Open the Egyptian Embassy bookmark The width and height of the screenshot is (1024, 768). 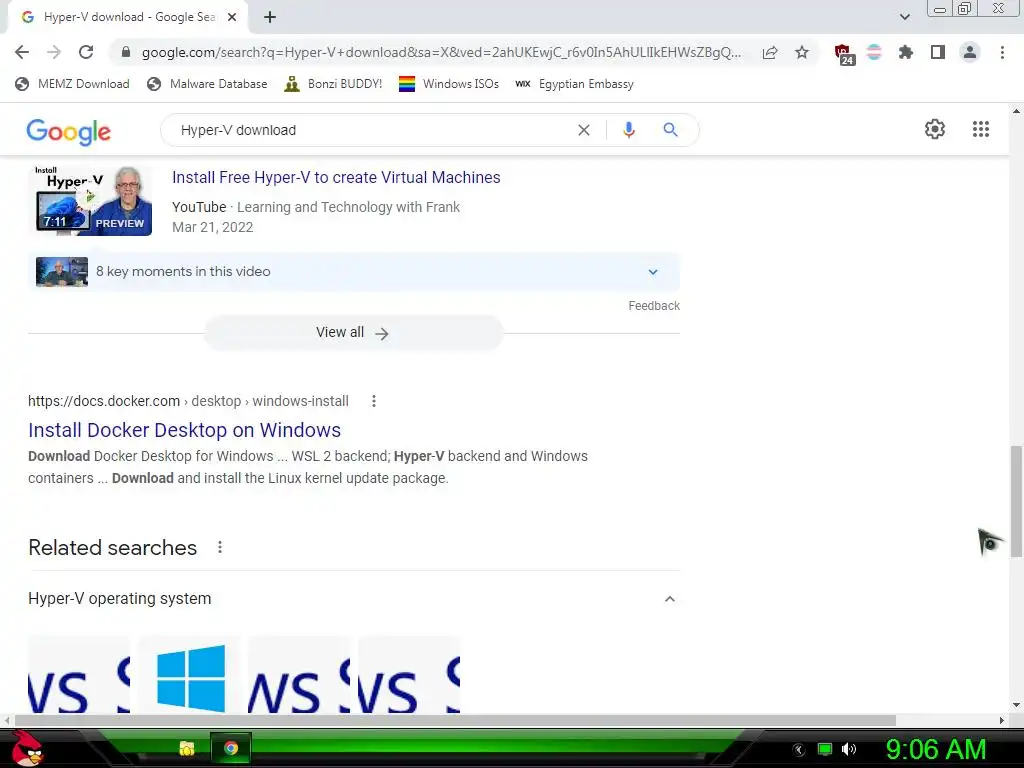coord(574,84)
